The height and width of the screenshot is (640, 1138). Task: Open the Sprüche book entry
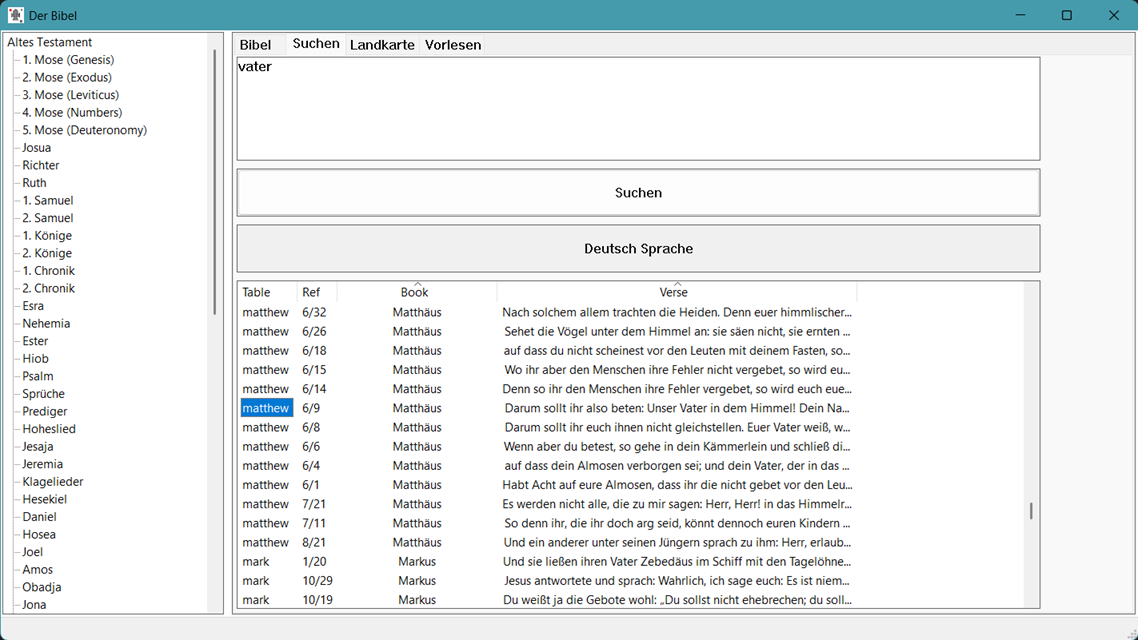click(43, 394)
